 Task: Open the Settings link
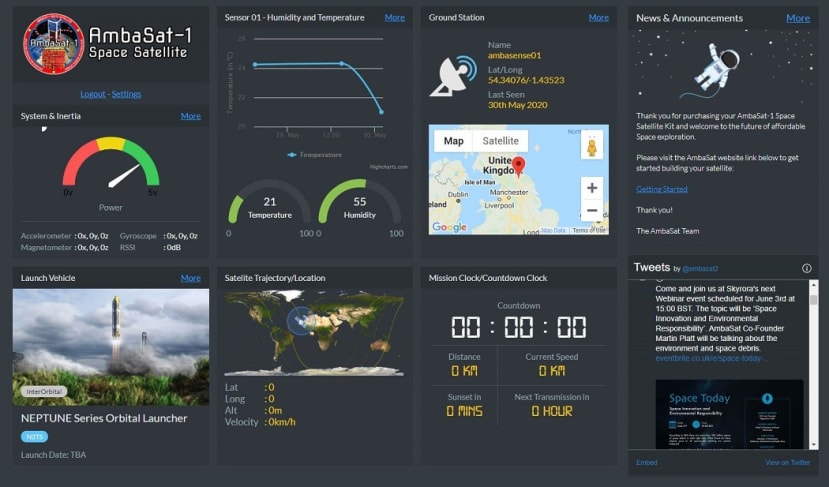pos(126,94)
